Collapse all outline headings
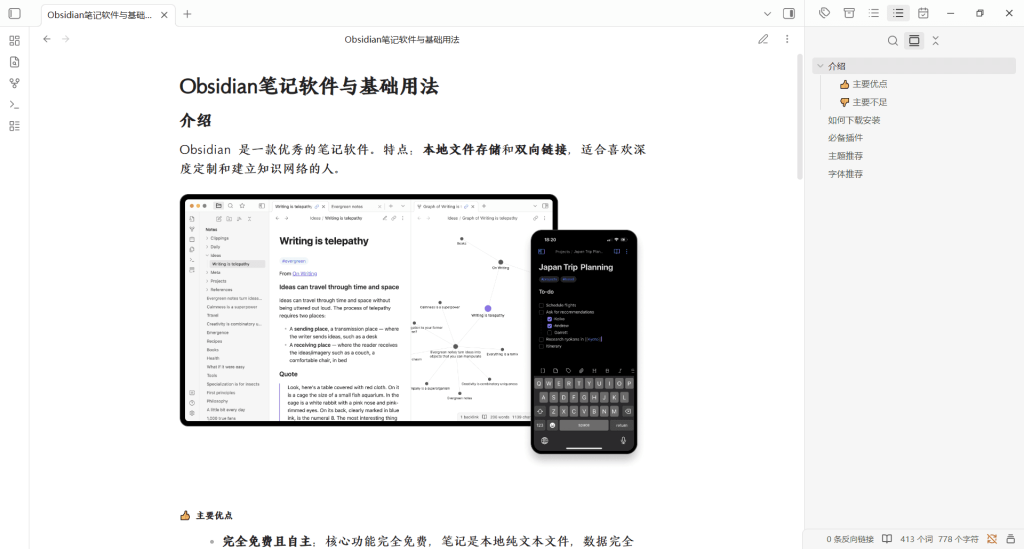This screenshot has height=549, width=1024. point(935,41)
